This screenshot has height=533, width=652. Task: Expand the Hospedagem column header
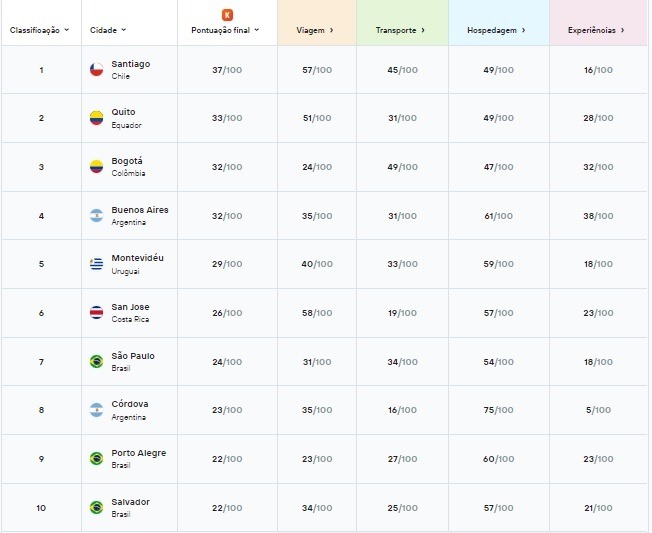(497, 30)
